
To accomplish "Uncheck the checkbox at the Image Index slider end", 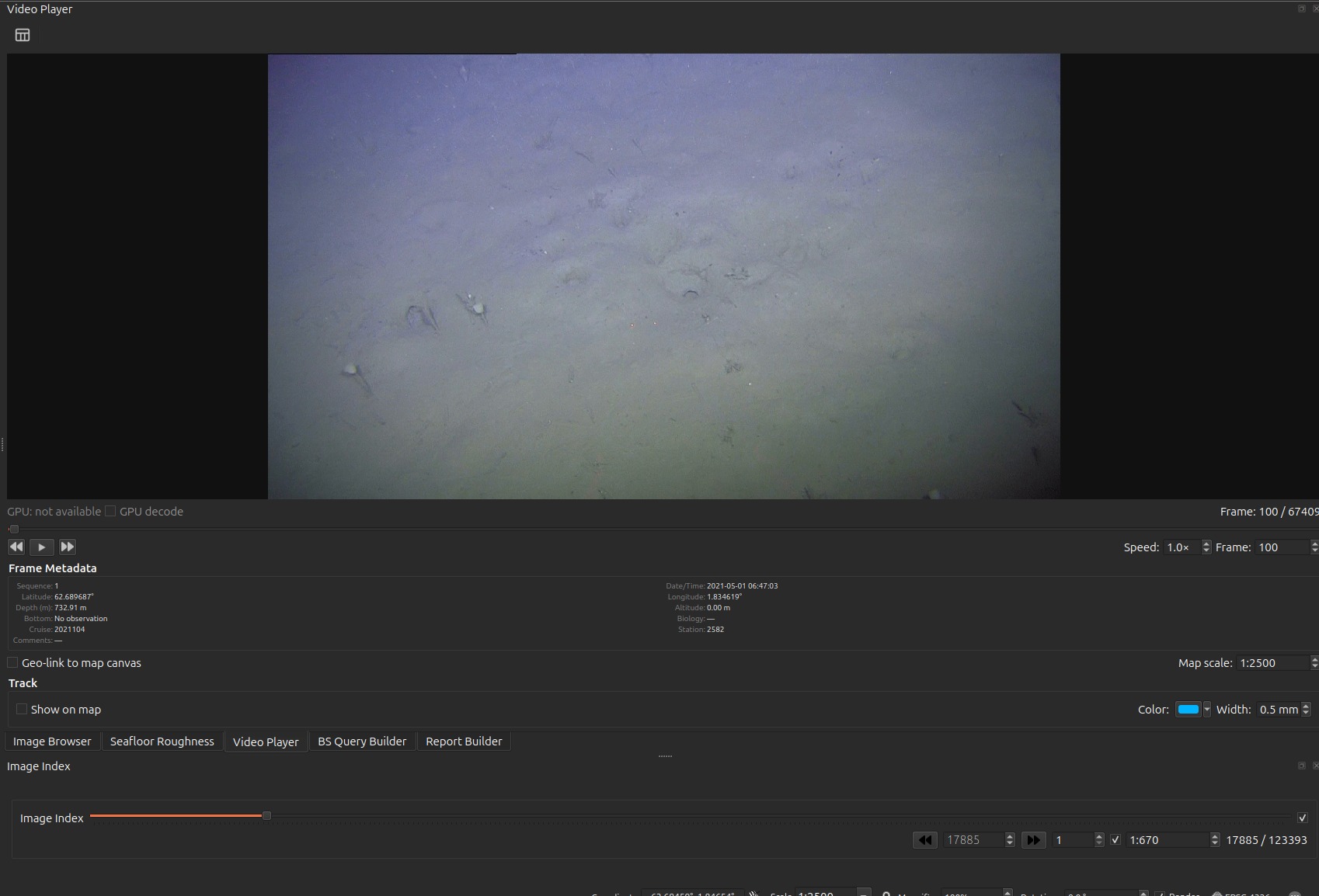I will pyautogui.click(x=1303, y=818).
